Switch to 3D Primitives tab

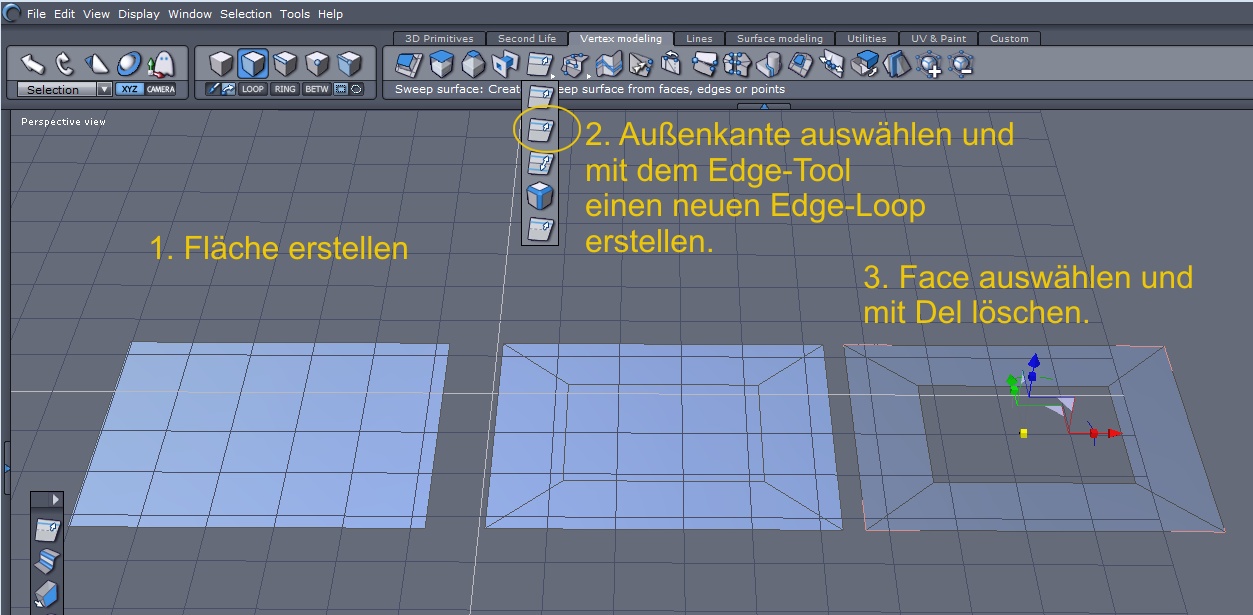click(439, 39)
